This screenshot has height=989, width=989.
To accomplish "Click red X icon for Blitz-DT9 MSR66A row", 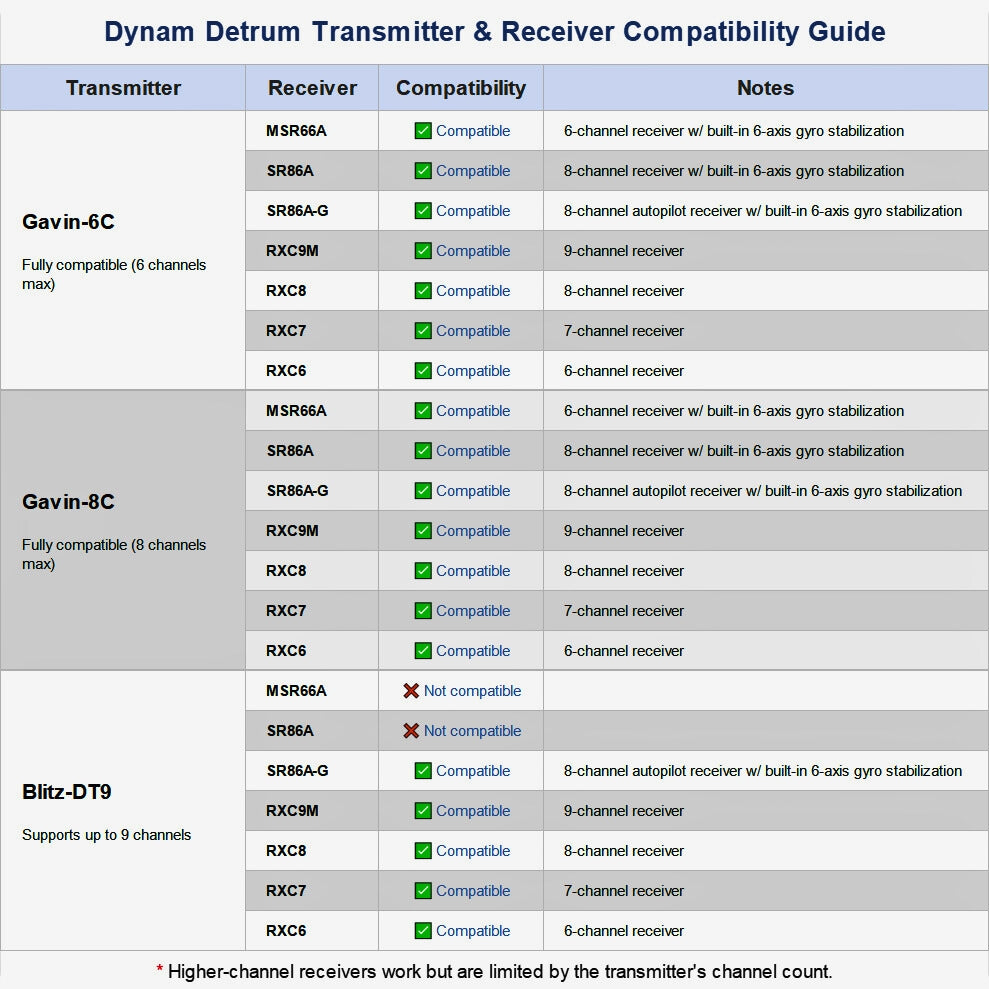I will pos(411,691).
